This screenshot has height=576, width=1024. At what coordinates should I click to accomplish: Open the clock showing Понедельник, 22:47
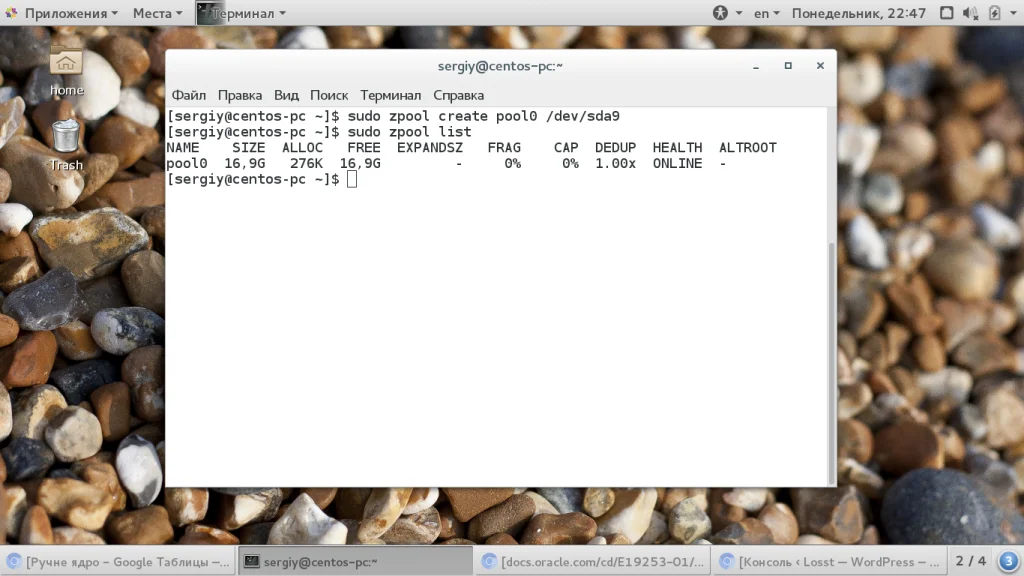pyautogui.click(x=859, y=13)
